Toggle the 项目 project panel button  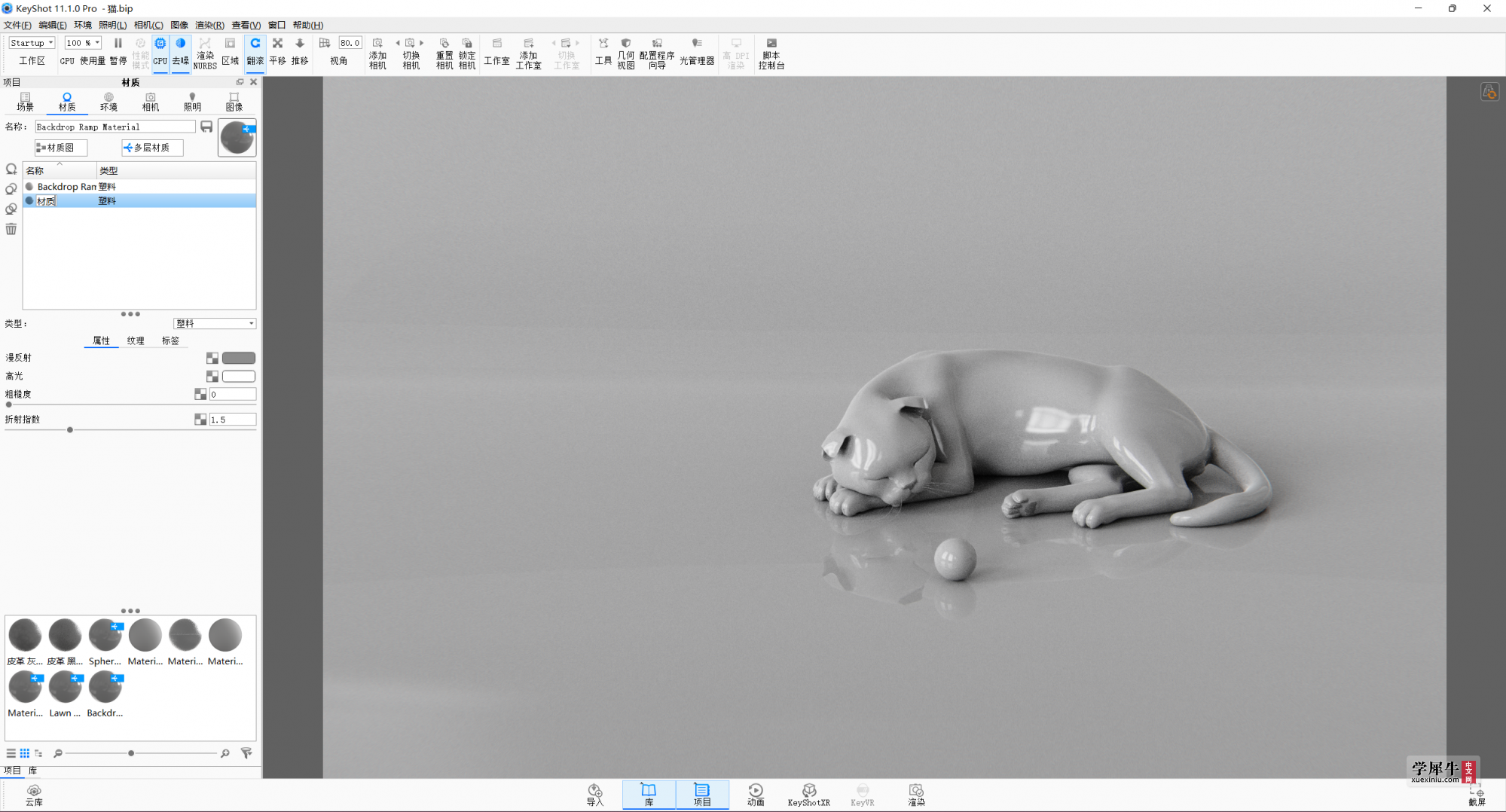coord(702,795)
